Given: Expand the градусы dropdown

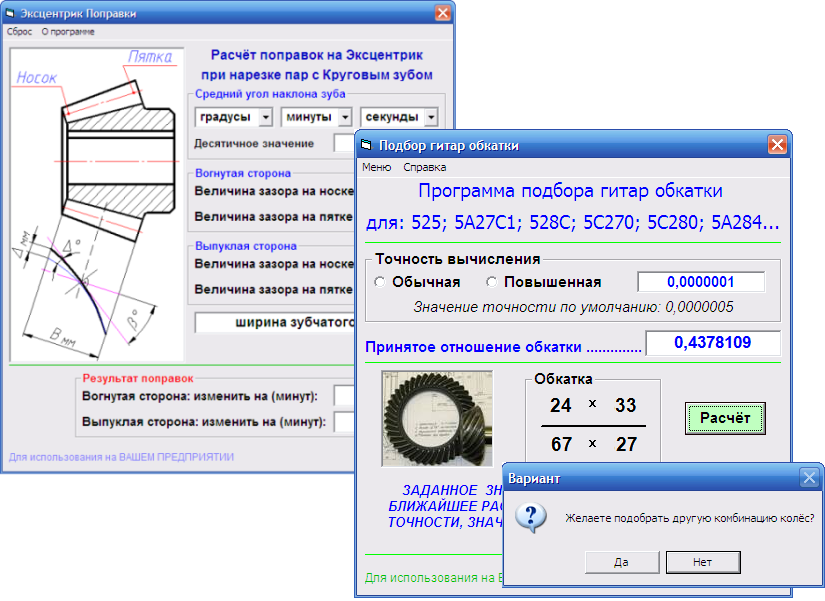Looking at the screenshot, I should click(x=265, y=117).
